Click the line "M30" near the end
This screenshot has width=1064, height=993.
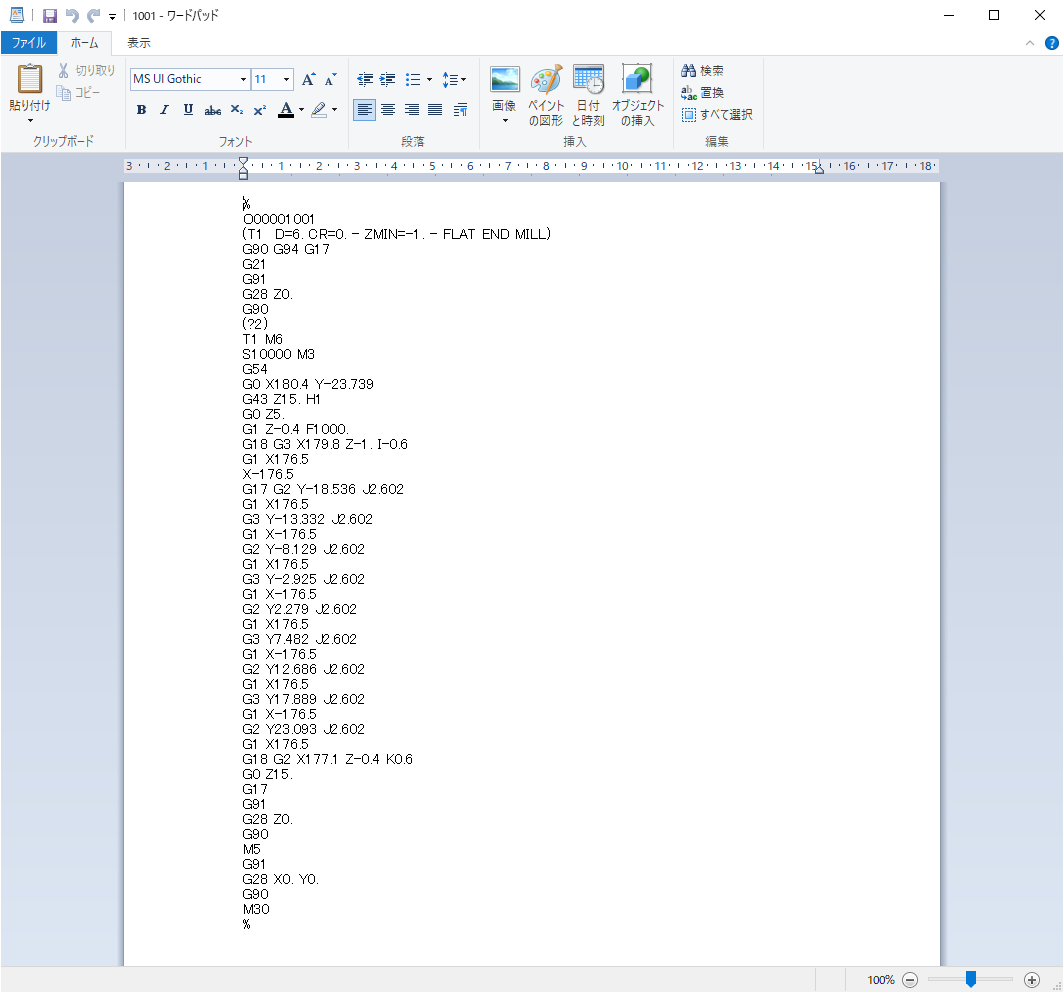(256, 910)
